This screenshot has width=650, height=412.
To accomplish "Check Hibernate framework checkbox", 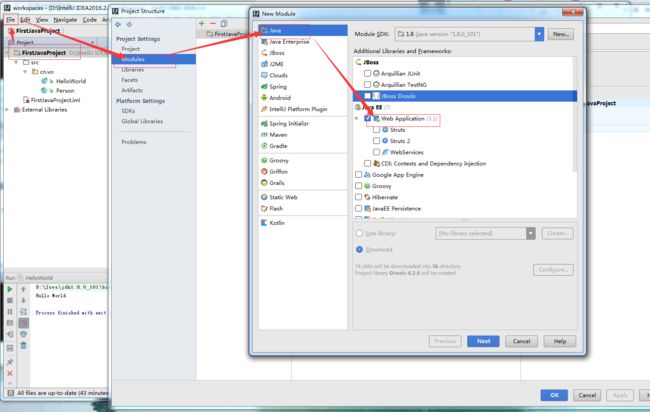I will pos(358,197).
